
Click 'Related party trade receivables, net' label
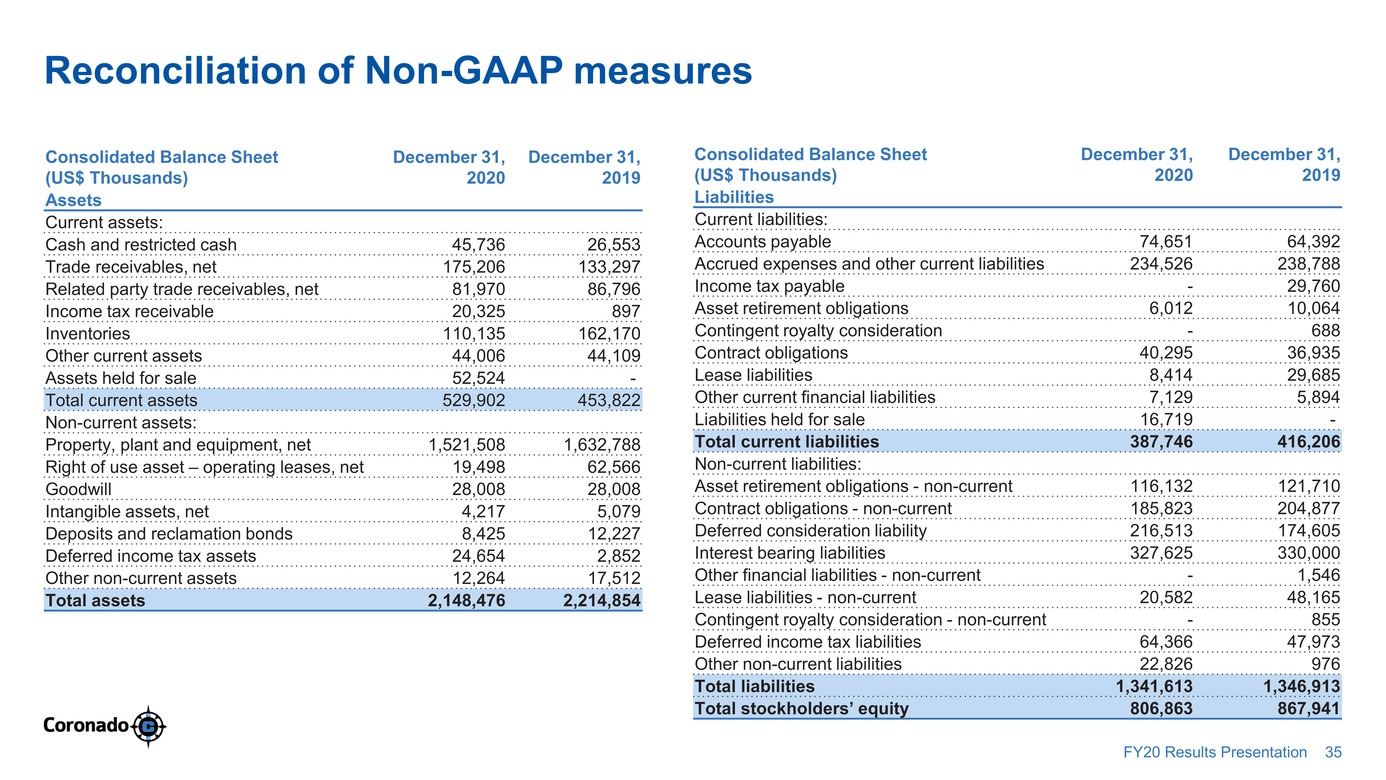(x=182, y=289)
